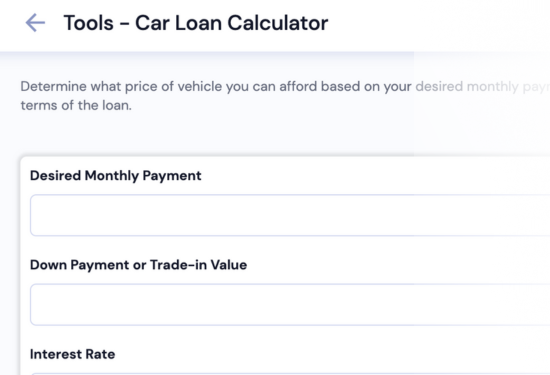Click the Interest Rate label
The height and width of the screenshot is (375, 550).
click(73, 354)
